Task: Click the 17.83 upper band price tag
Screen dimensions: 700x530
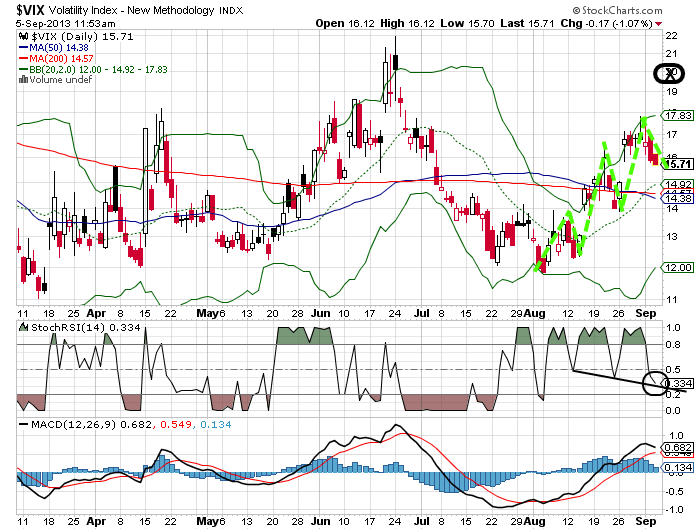Action: click(x=678, y=116)
